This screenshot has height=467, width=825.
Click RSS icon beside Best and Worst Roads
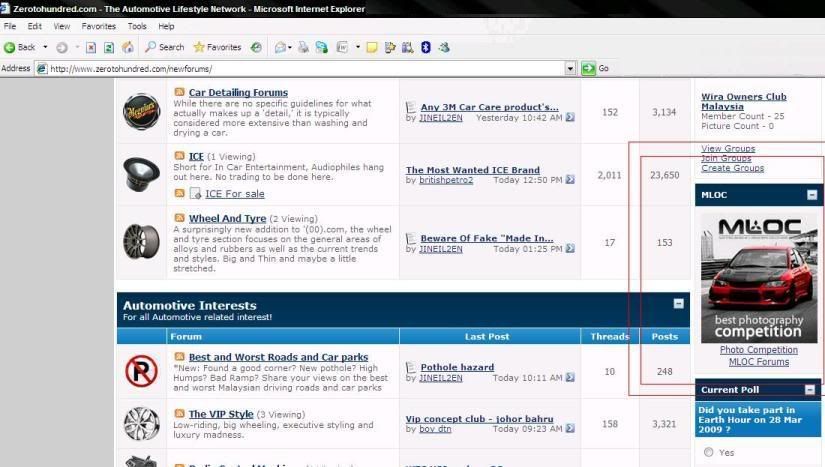[x=179, y=357]
